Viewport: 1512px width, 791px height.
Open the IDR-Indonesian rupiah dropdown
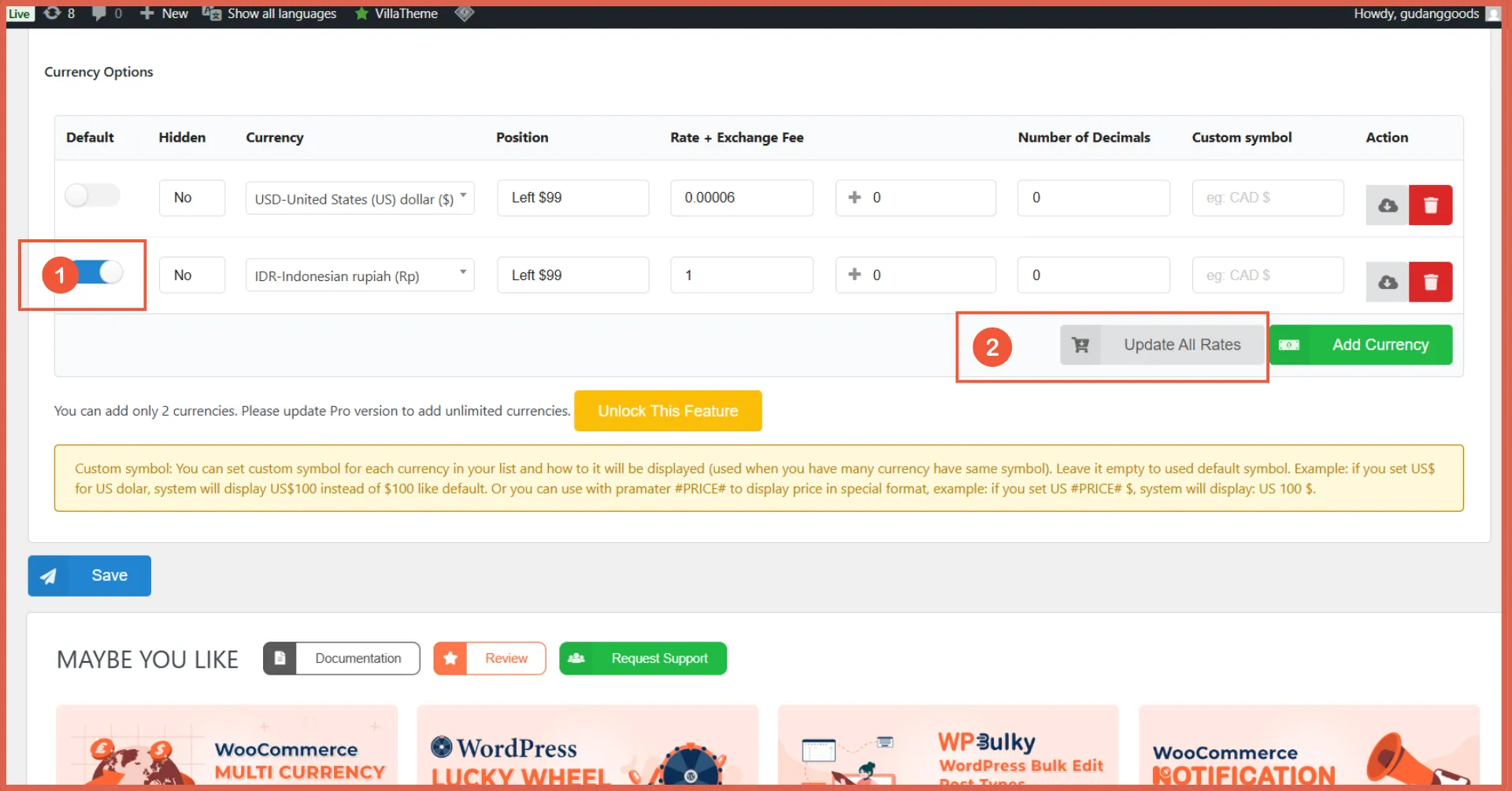359,275
